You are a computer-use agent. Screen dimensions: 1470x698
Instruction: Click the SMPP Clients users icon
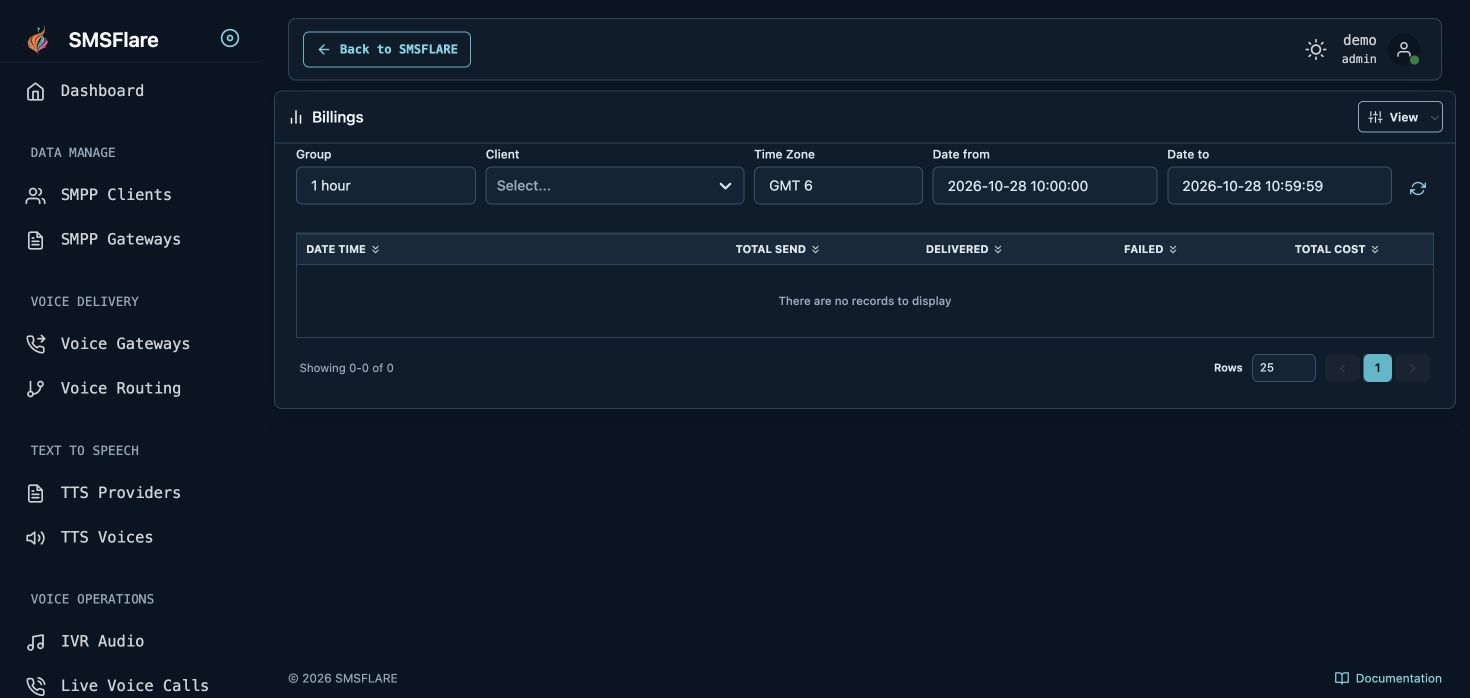pos(36,196)
